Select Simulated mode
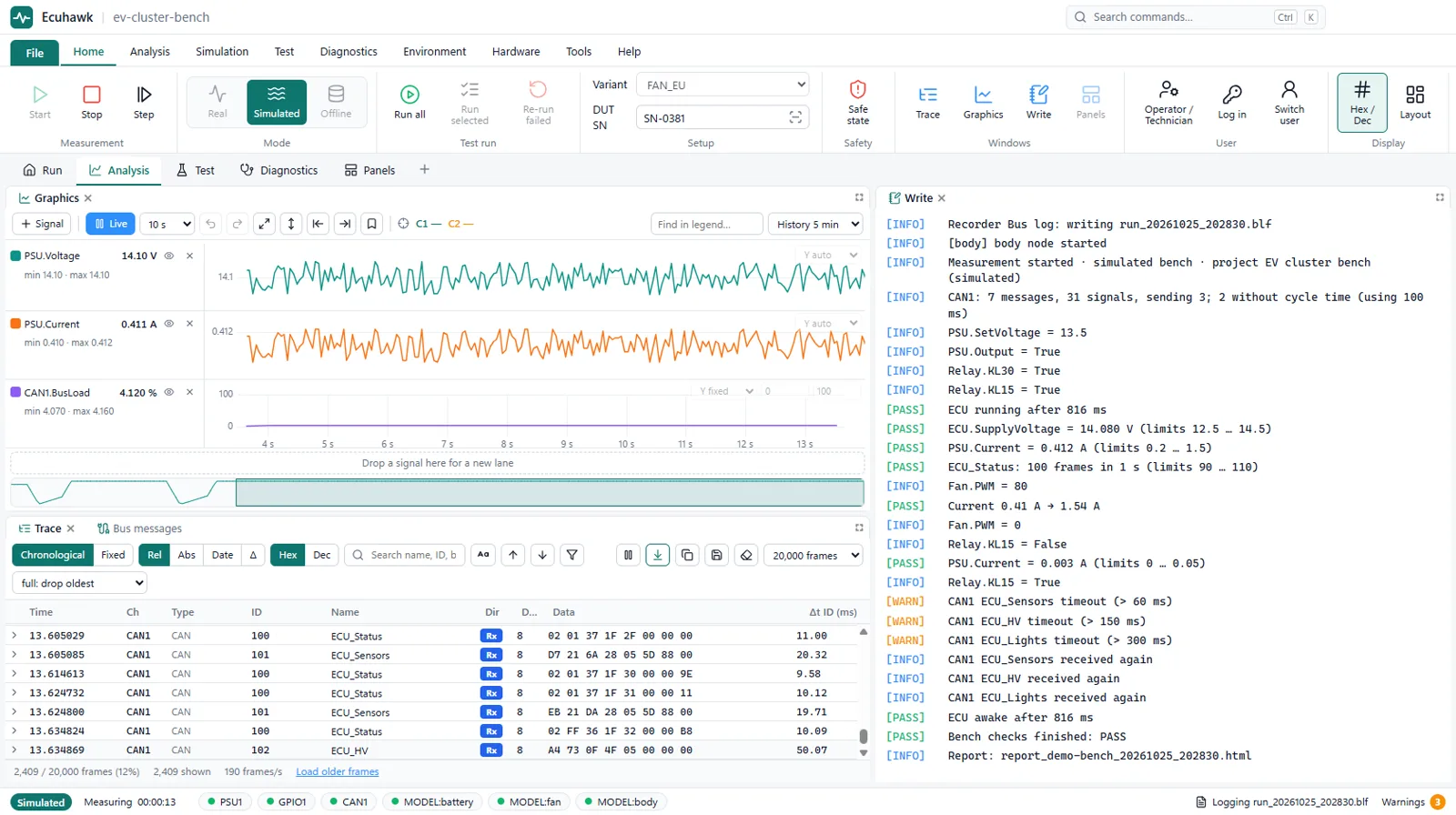 point(277,102)
